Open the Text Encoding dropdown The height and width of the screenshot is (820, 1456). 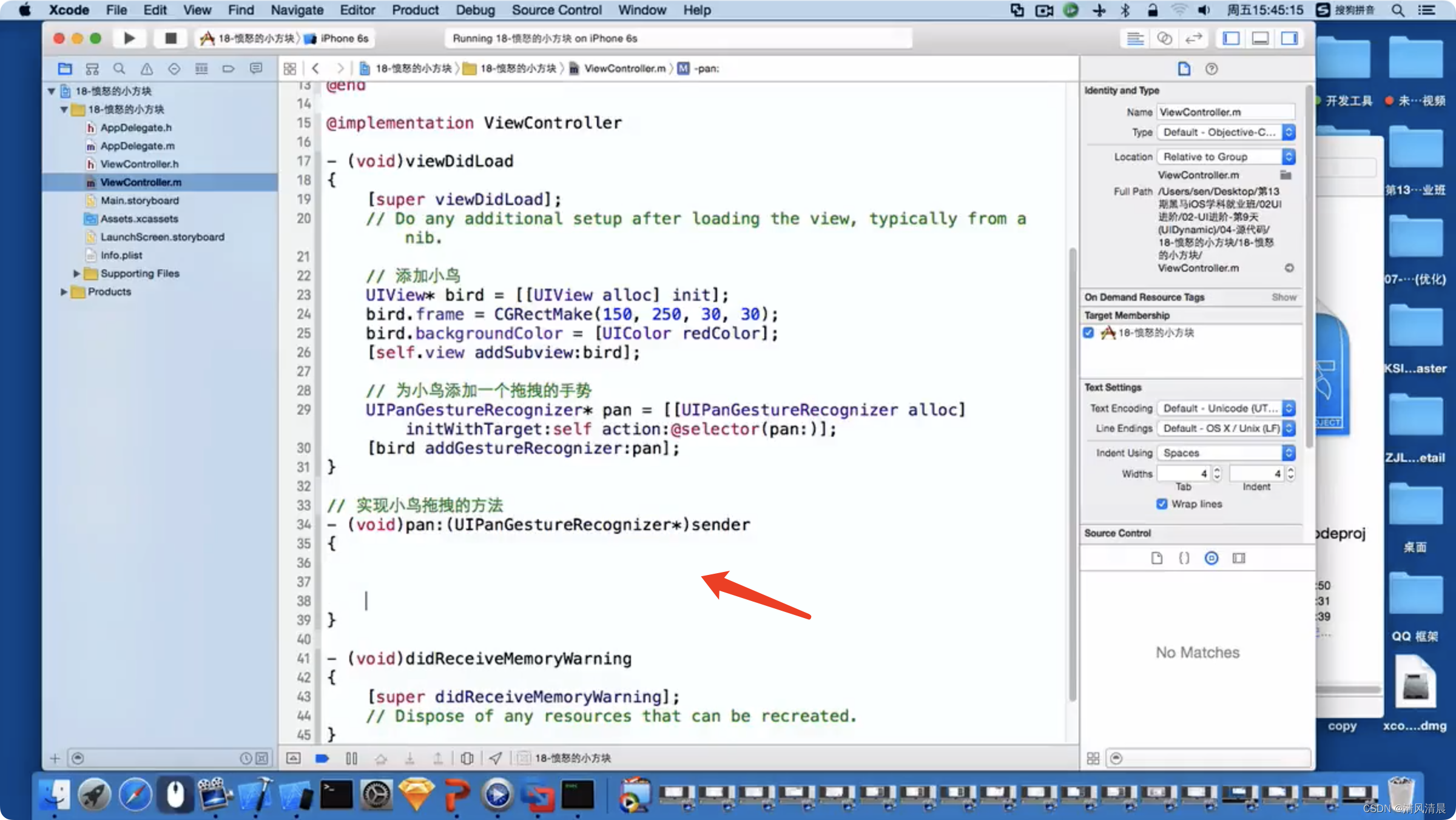coord(1226,408)
